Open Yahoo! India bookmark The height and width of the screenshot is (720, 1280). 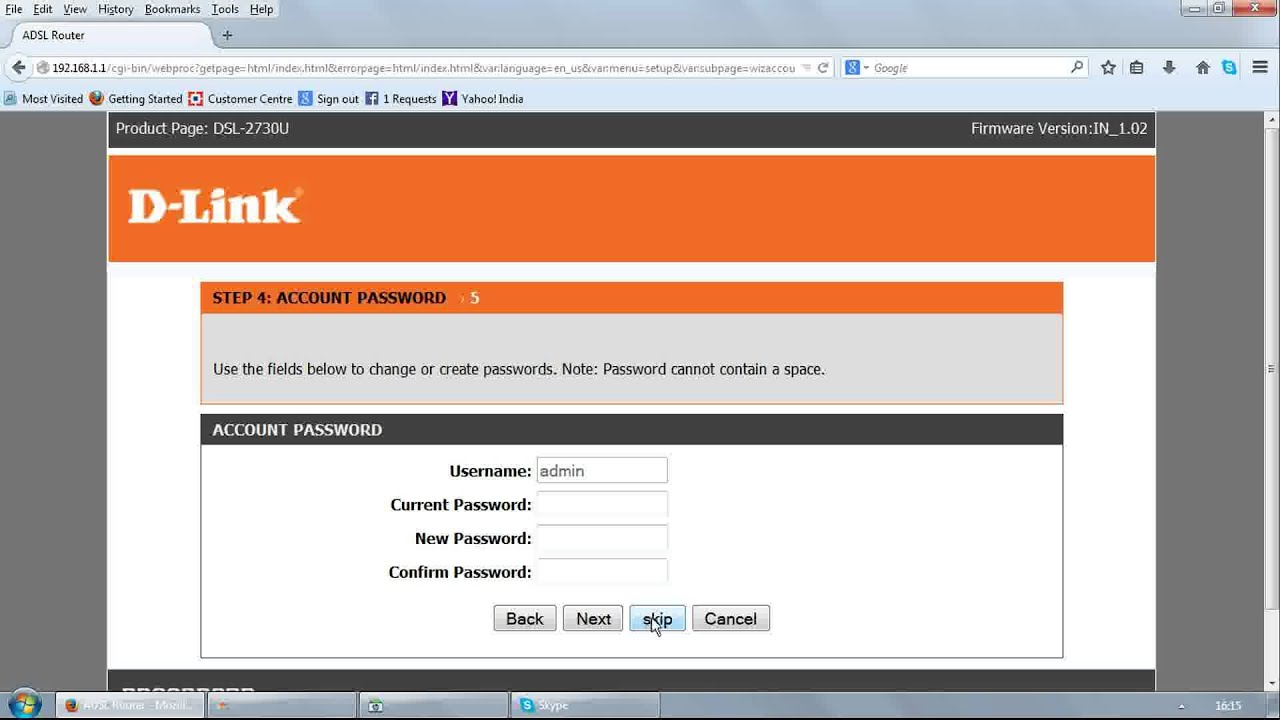(x=483, y=99)
